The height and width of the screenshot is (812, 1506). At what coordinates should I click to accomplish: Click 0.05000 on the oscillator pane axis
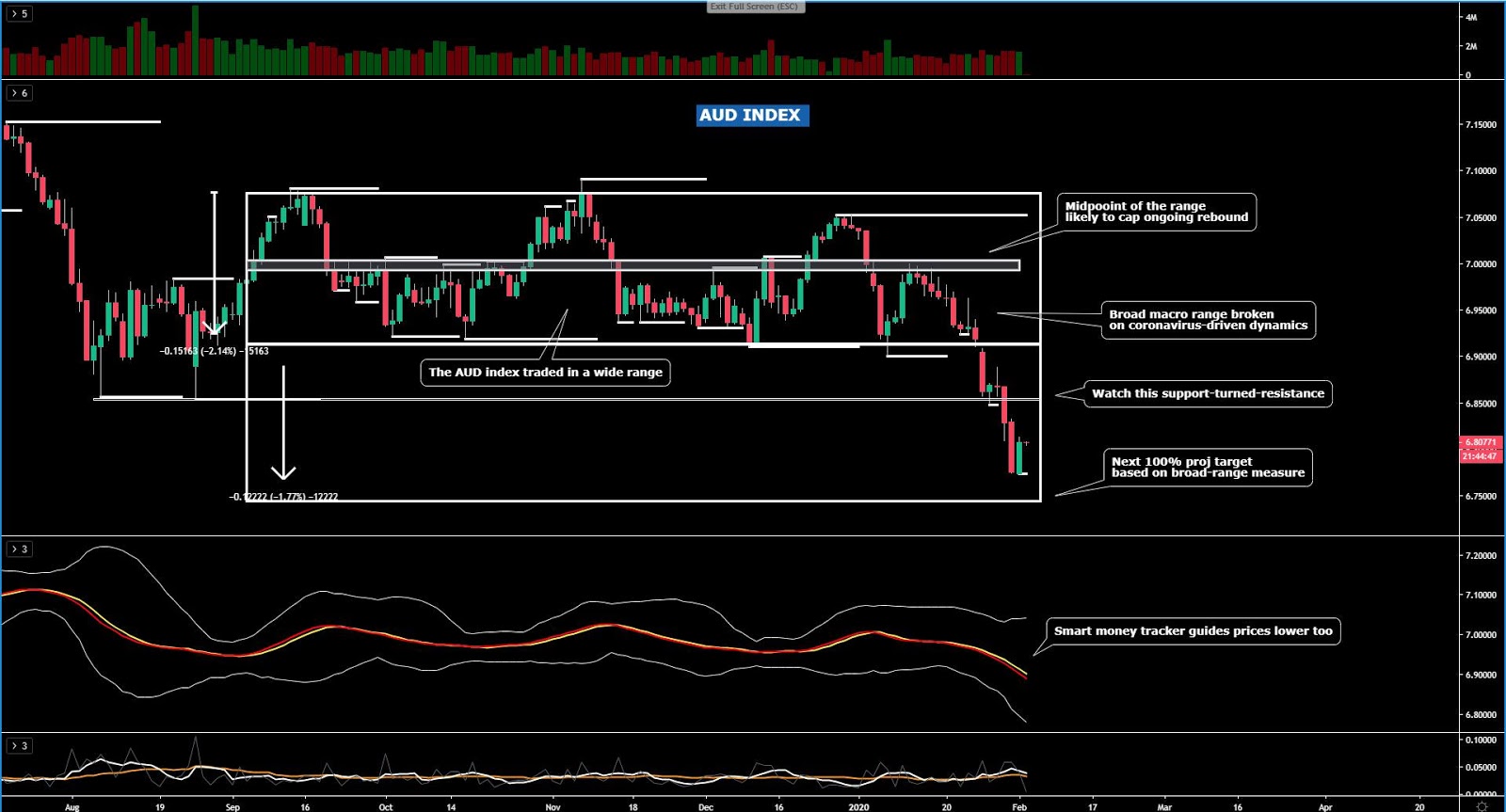[1481, 768]
